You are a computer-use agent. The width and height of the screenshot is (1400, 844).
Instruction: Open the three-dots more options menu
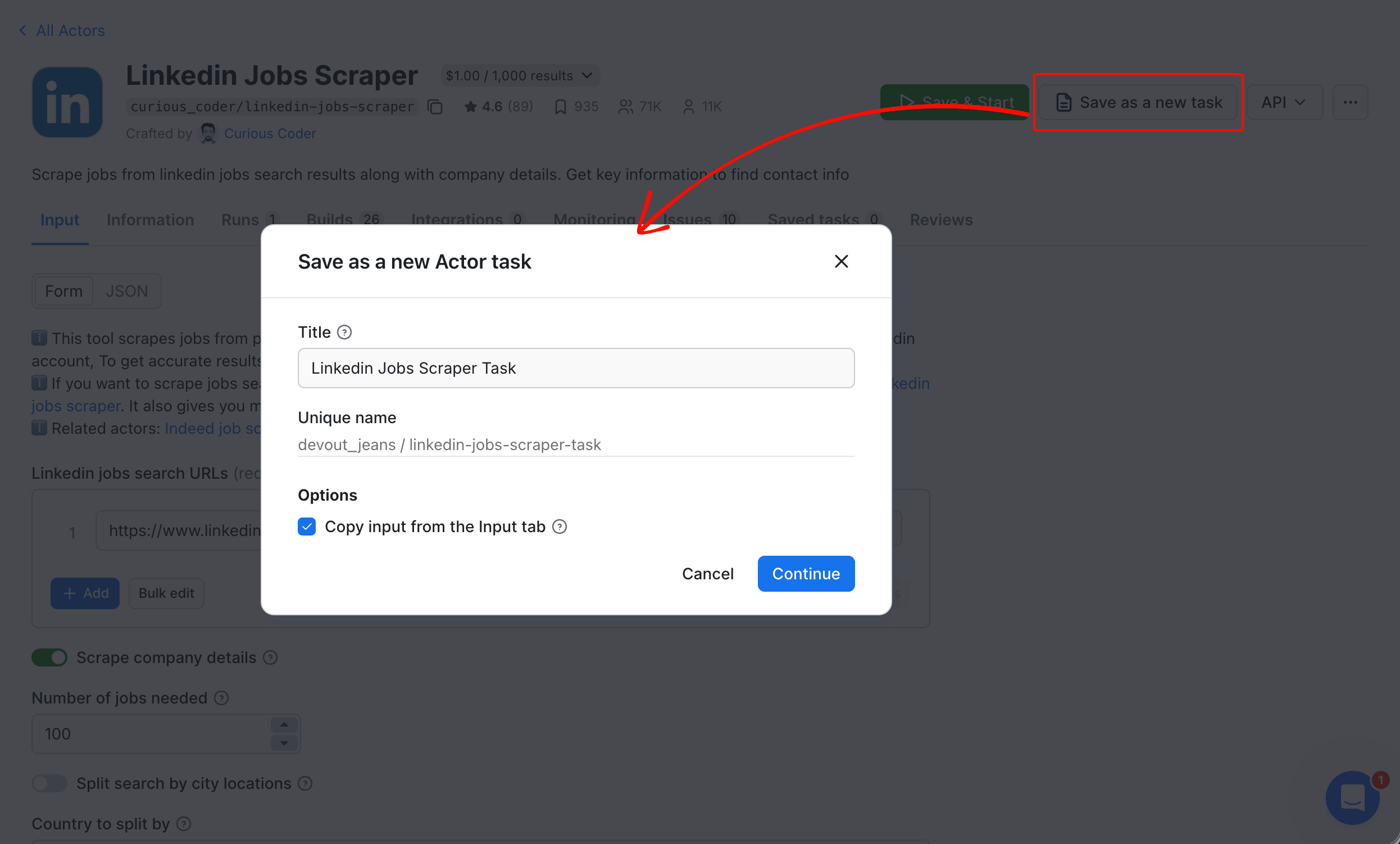[x=1350, y=102]
